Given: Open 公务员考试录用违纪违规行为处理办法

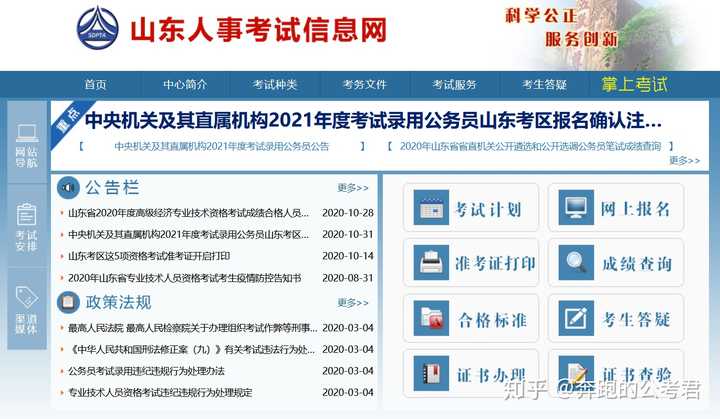Looking at the screenshot, I should pos(146,371).
